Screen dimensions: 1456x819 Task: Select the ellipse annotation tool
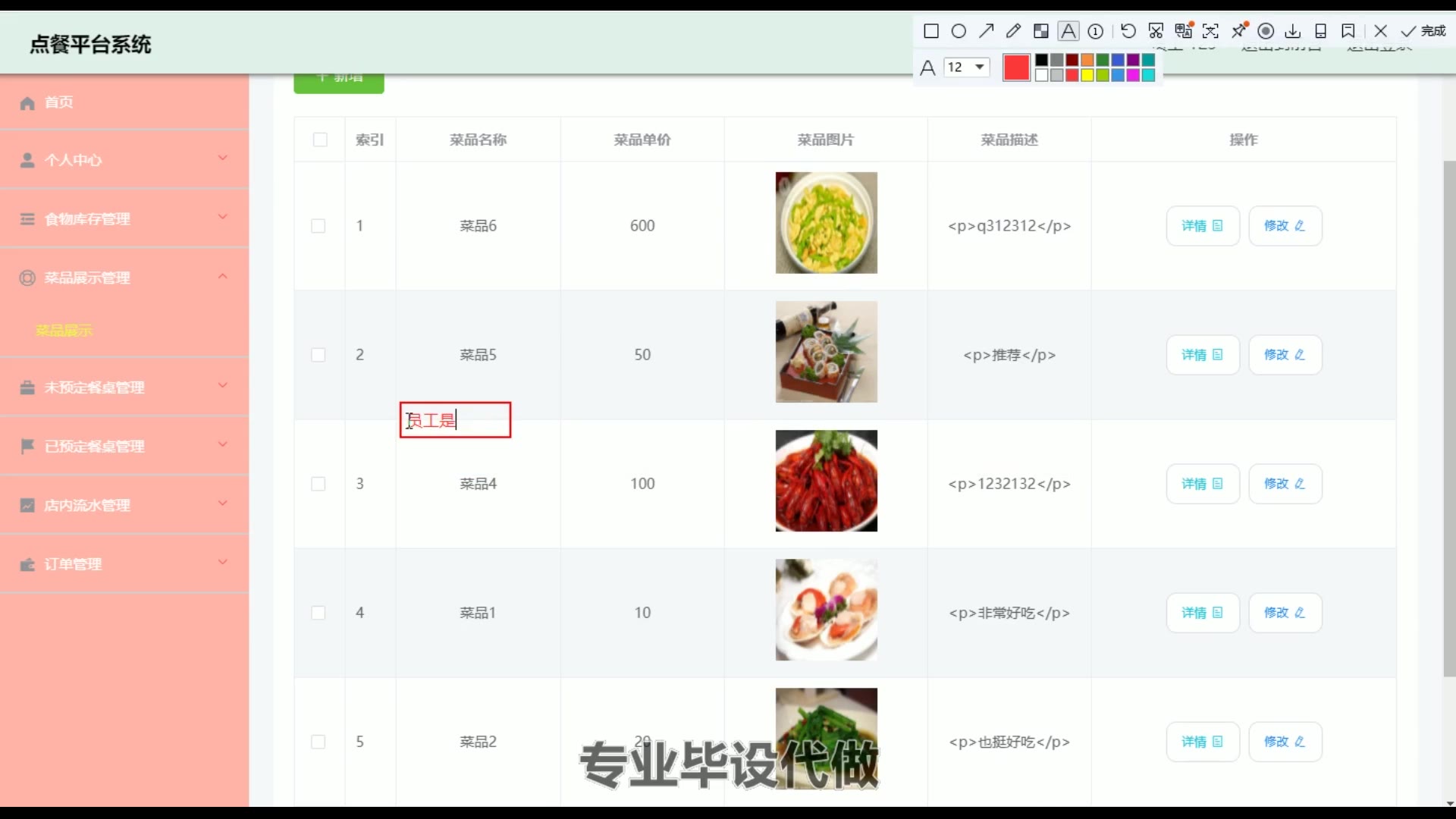coord(959,31)
